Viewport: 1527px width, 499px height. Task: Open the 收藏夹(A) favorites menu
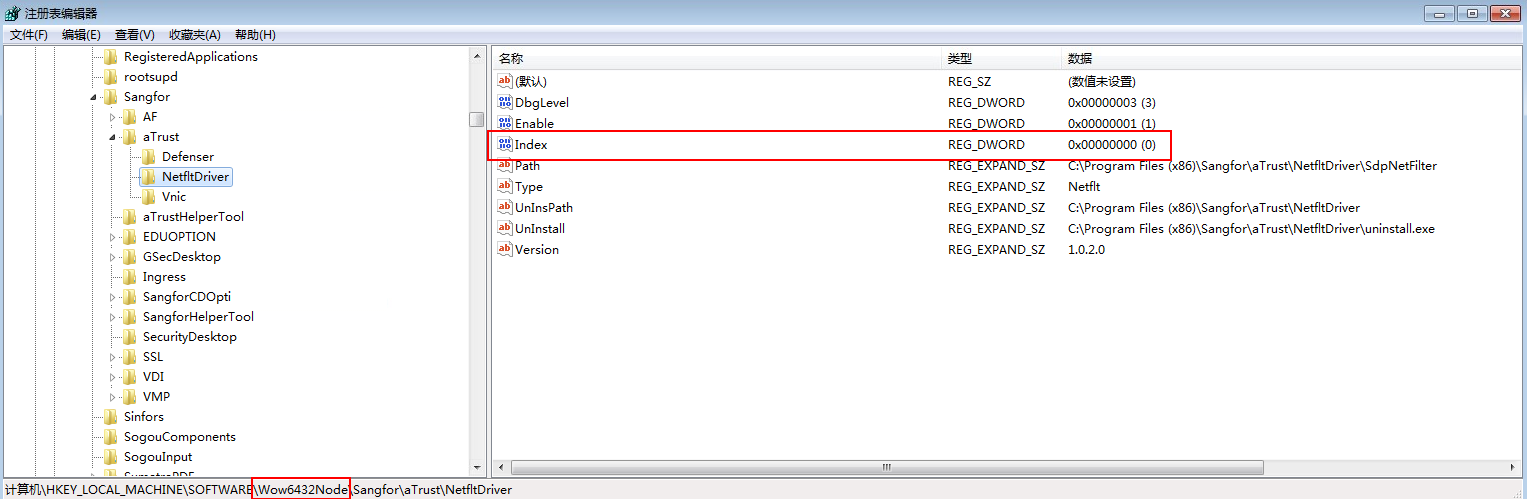[x=194, y=35]
